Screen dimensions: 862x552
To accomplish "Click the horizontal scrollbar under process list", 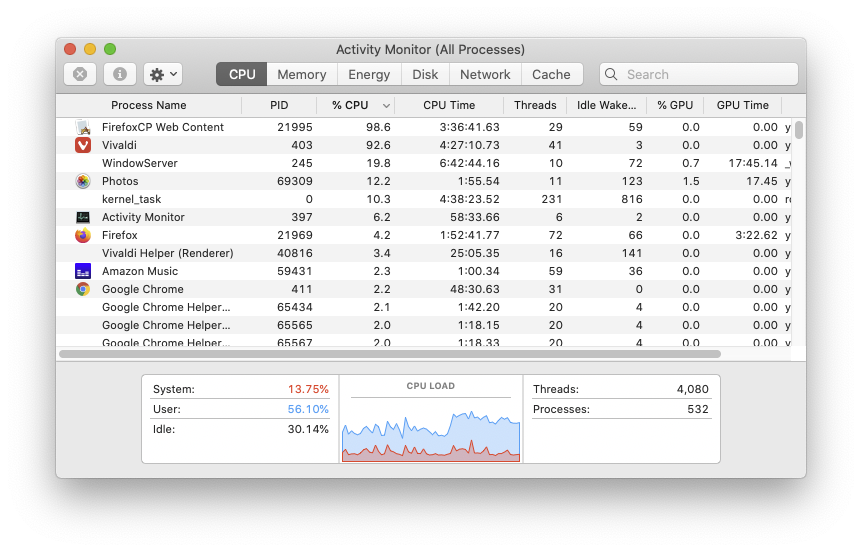I will [x=390, y=354].
